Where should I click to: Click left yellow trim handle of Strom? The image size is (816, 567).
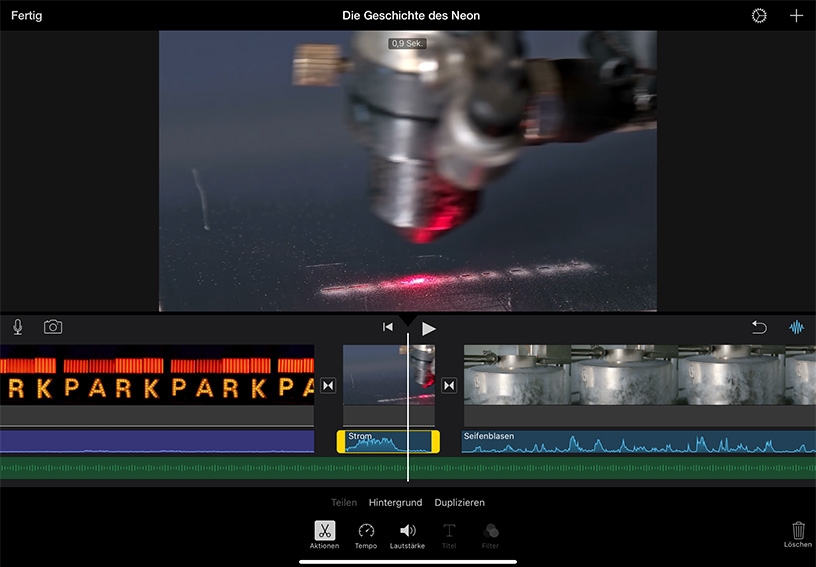(341, 442)
